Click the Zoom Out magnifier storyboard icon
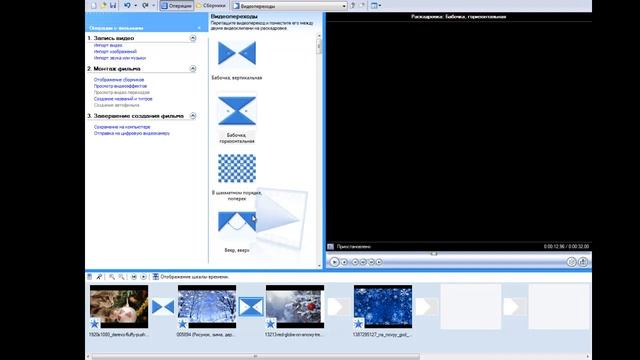 121,277
